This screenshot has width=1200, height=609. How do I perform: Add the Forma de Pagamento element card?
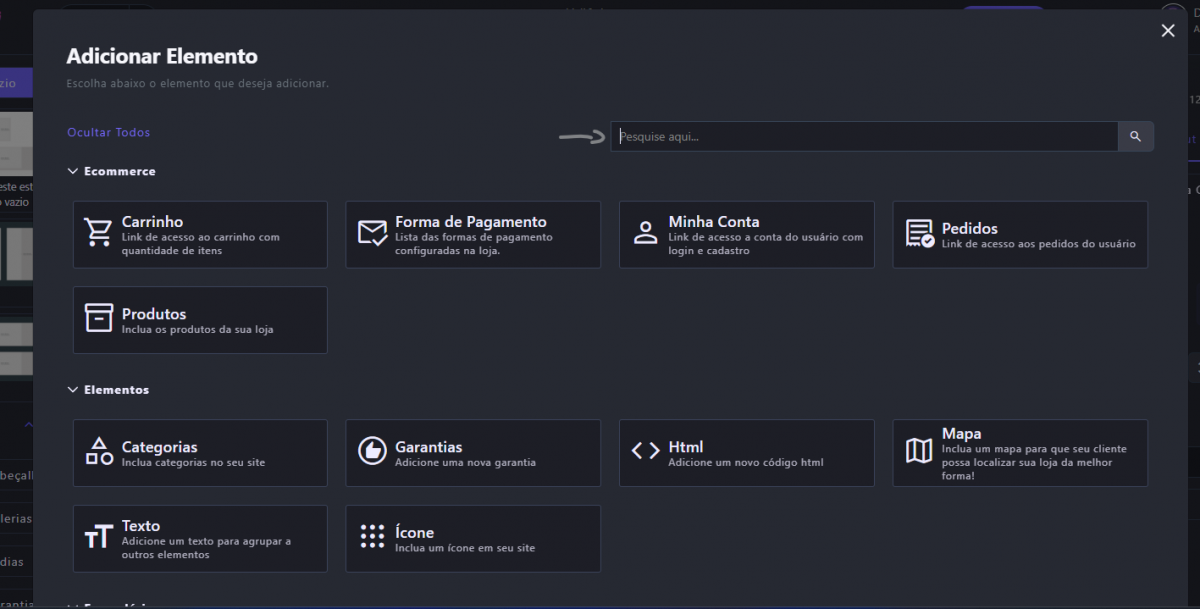(x=473, y=234)
